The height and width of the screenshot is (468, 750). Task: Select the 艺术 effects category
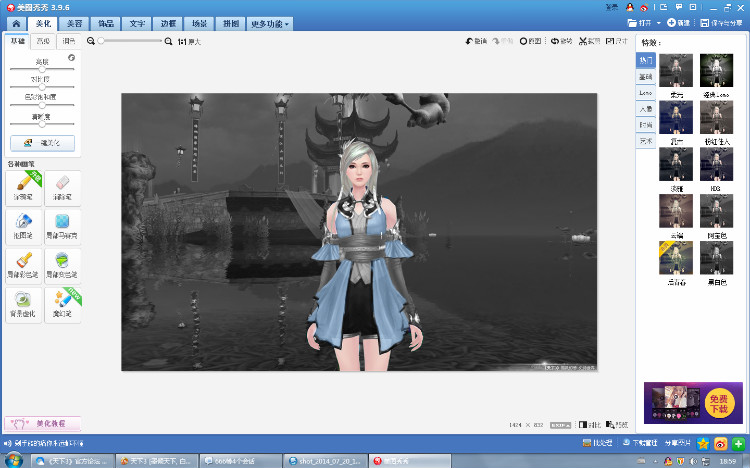coord(646,141)
